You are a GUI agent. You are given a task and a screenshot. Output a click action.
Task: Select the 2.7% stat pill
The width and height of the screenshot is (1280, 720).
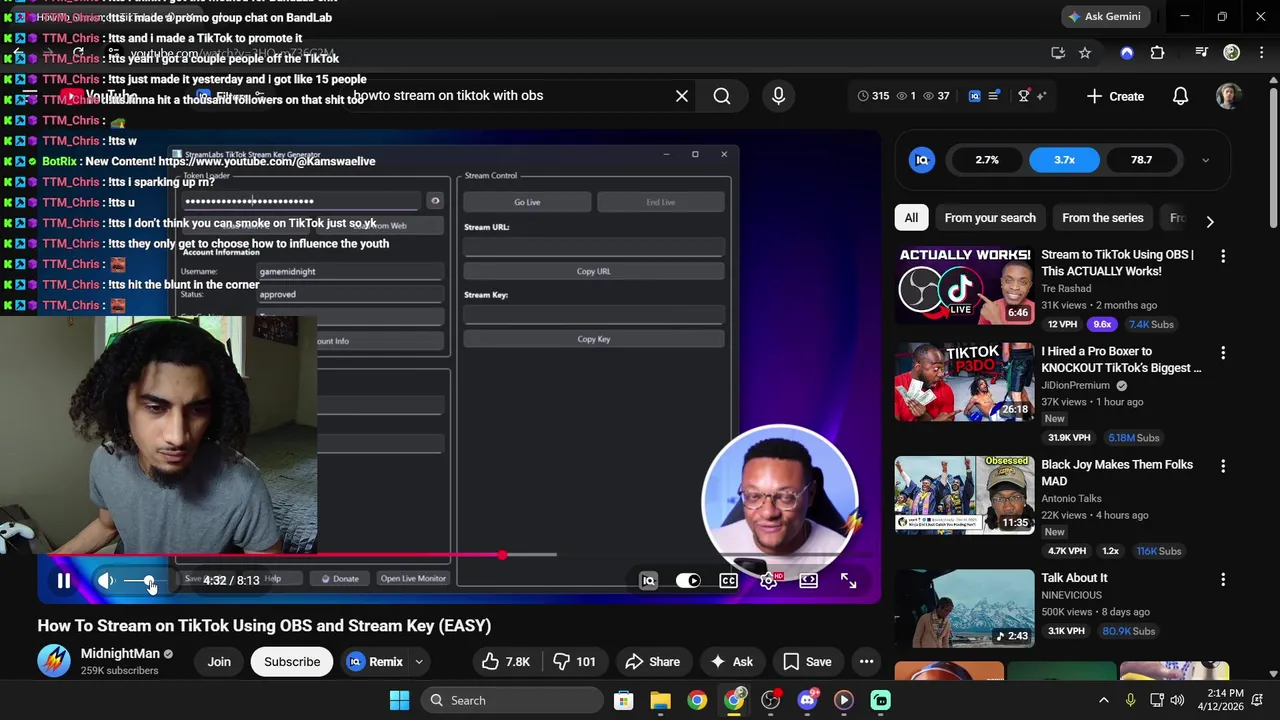[x=987, y=160]
